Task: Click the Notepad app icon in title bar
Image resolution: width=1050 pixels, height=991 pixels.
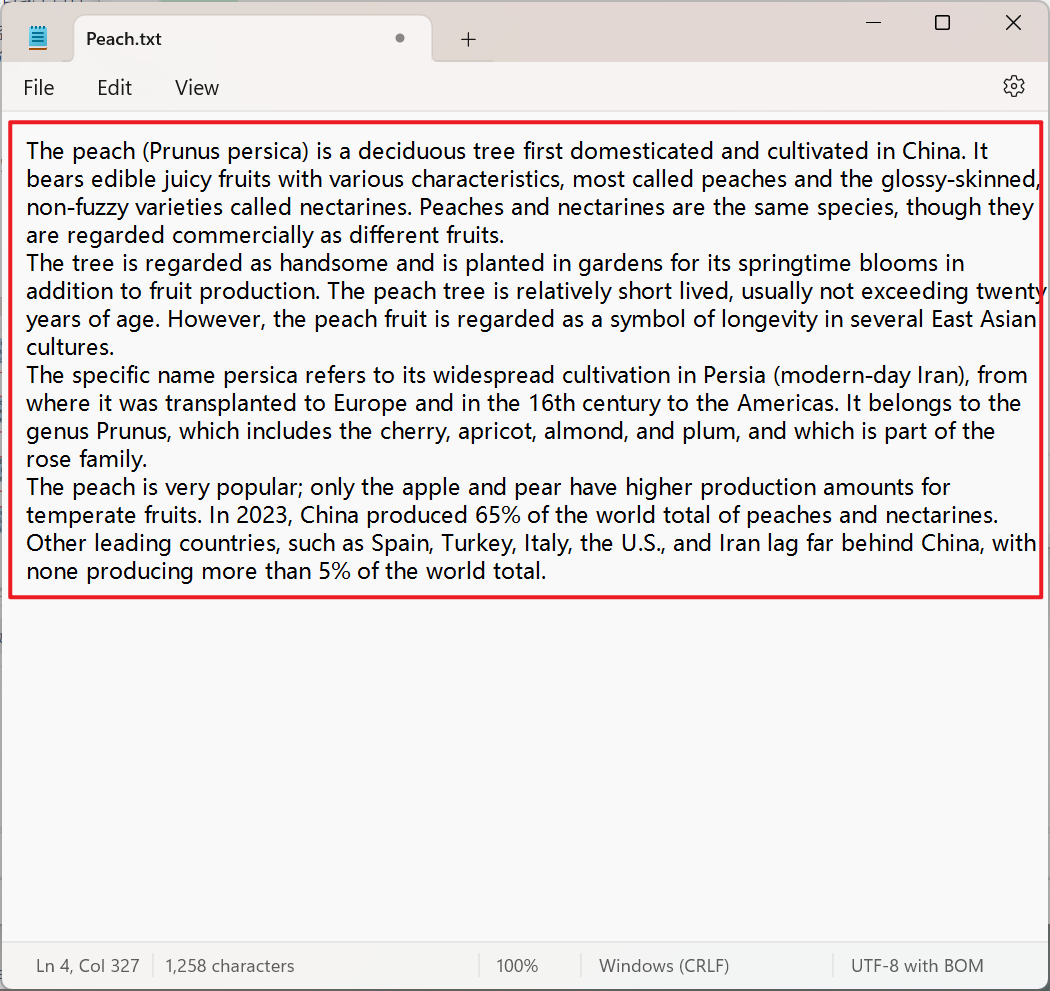Action: click(38, 38)
